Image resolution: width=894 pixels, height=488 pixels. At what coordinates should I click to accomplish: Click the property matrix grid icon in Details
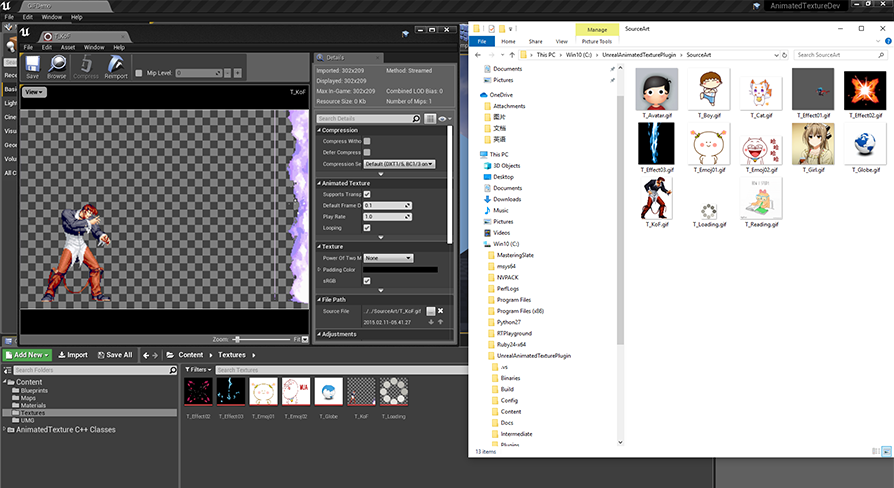click(x=430, y=119)
